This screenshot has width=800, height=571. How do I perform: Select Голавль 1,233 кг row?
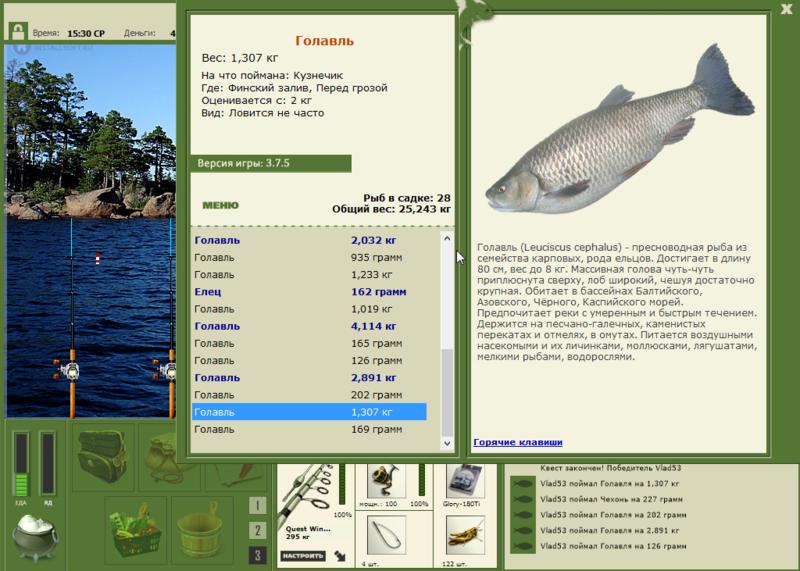[309, 275]
